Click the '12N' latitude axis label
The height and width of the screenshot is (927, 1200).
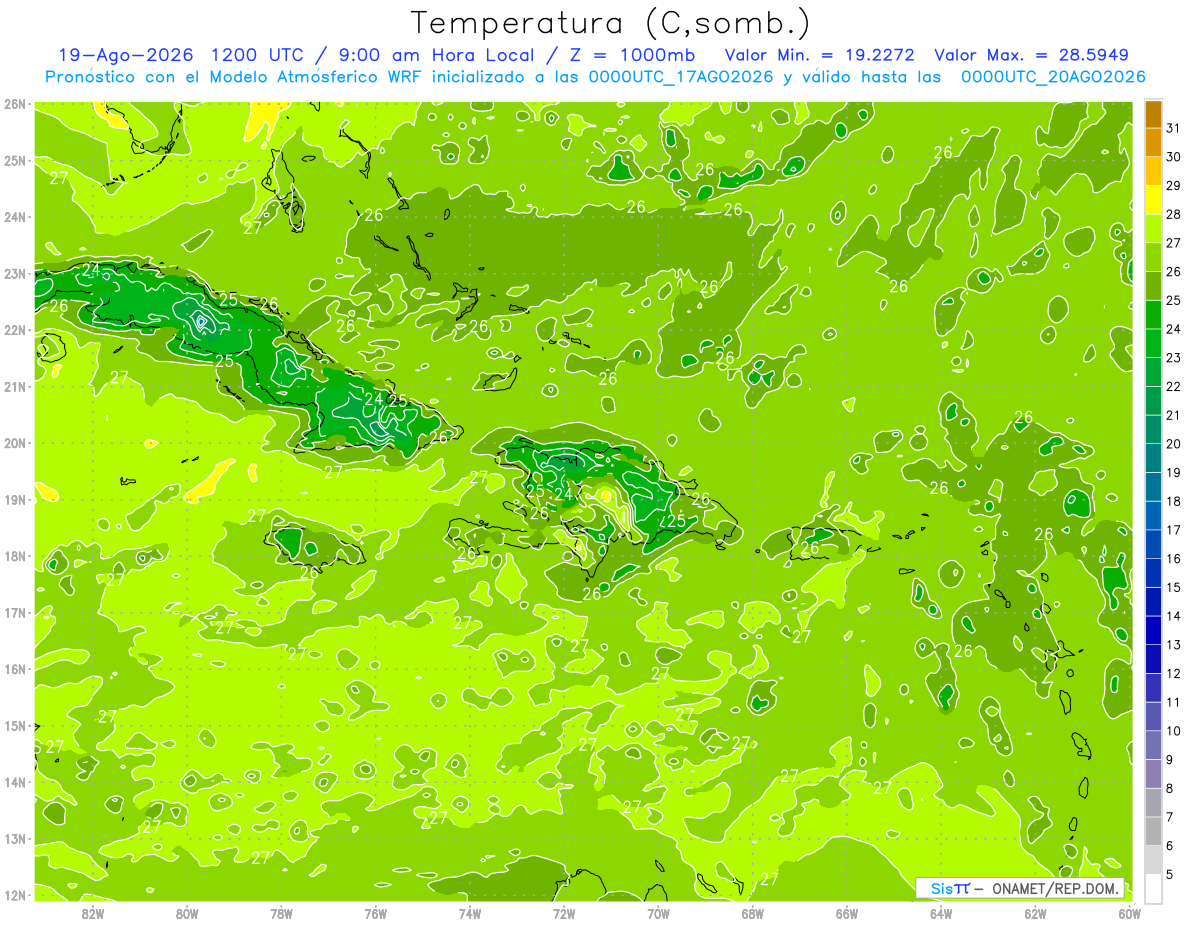tap(15, 895)
